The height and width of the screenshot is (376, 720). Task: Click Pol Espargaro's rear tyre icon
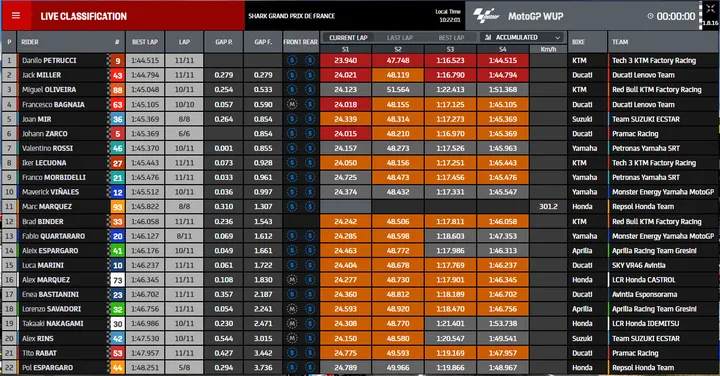[310, 368]
